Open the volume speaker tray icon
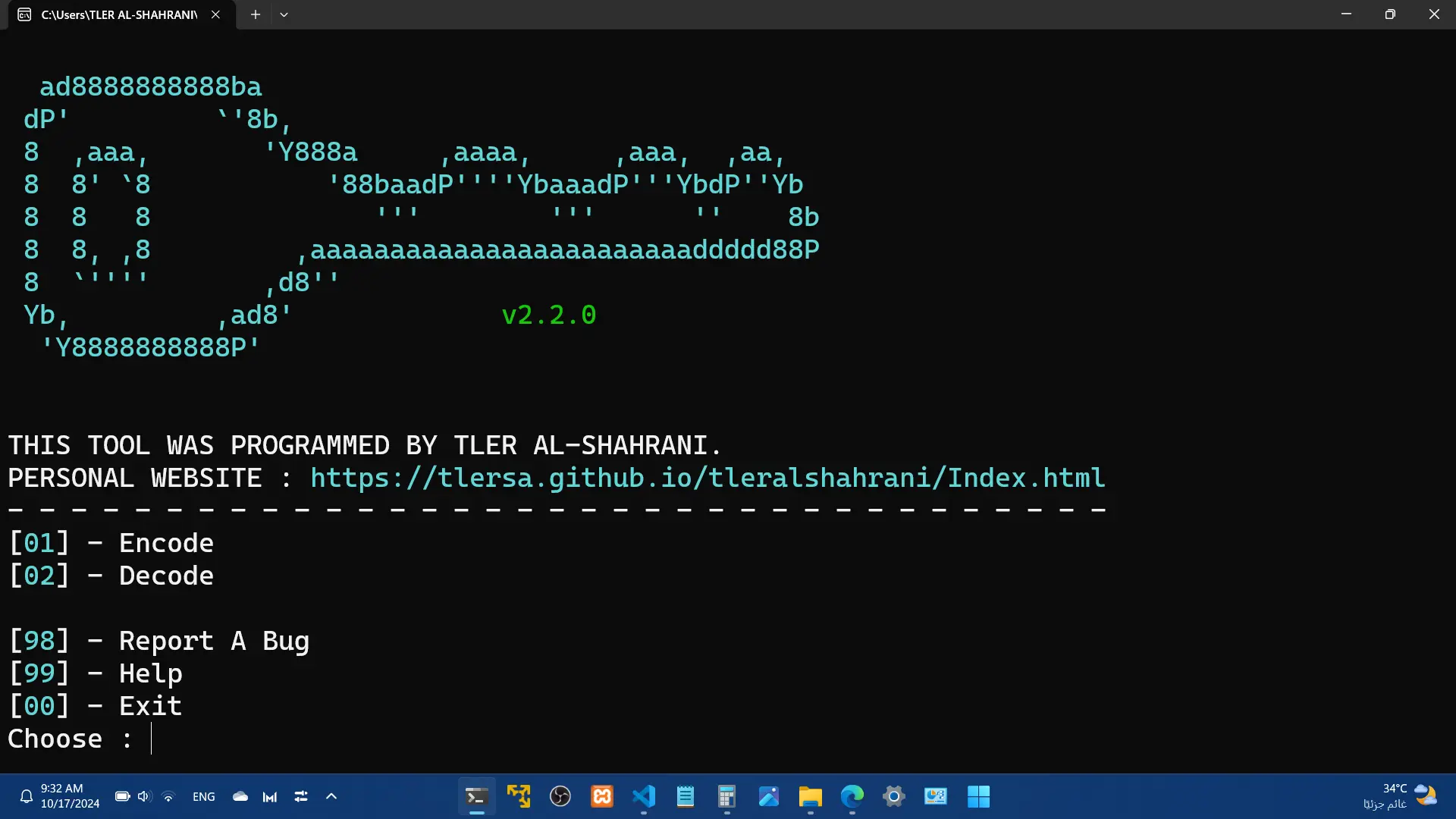The height and width of the screenshot is (819, 1456). [x=144, y=796]
